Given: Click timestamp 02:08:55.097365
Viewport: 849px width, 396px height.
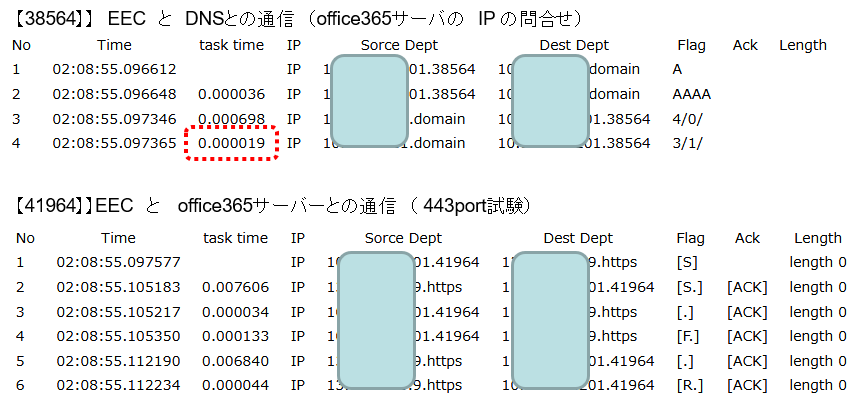Looking at the screenshot, I should tap(114, 144).
